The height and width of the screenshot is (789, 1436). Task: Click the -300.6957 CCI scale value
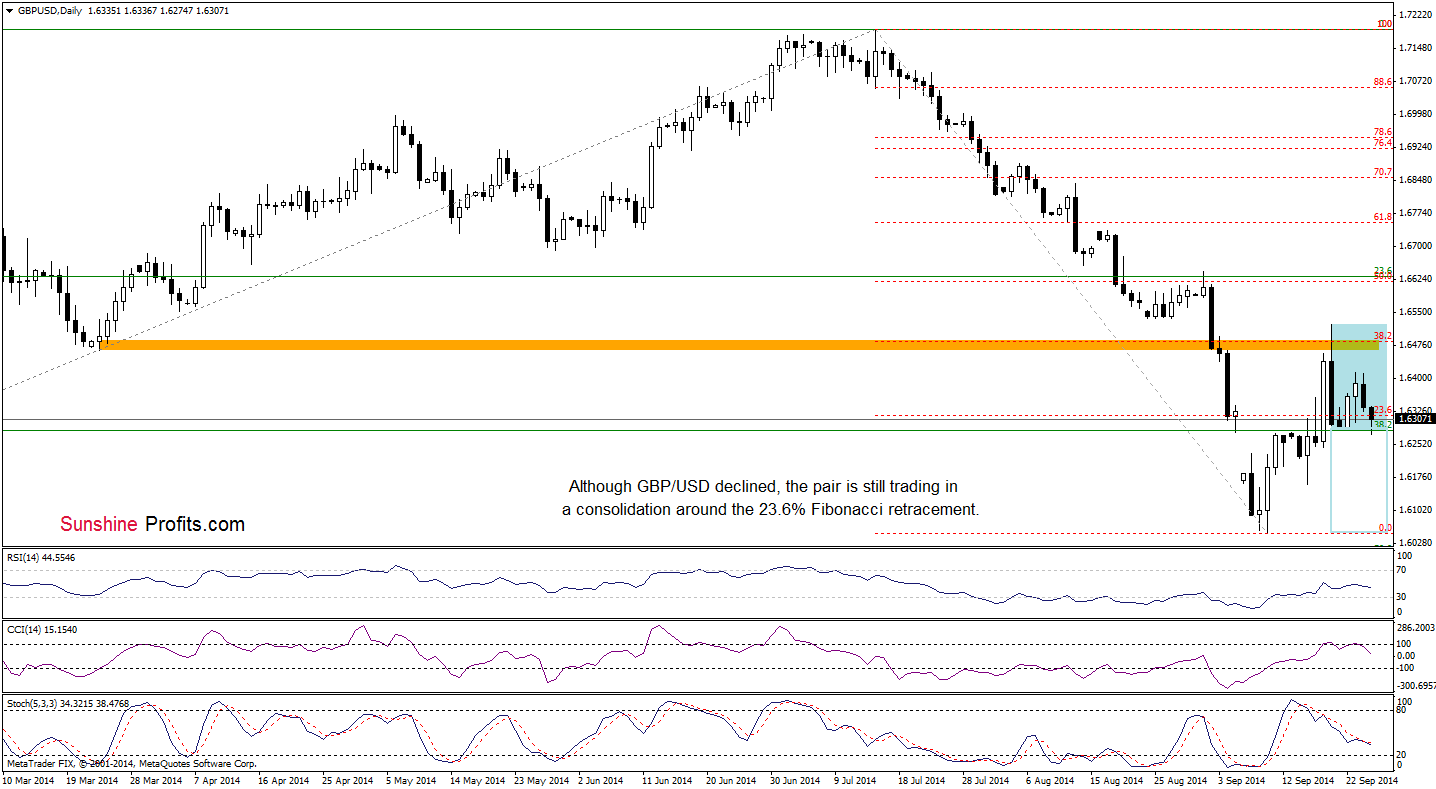[x=1416, y=686]
